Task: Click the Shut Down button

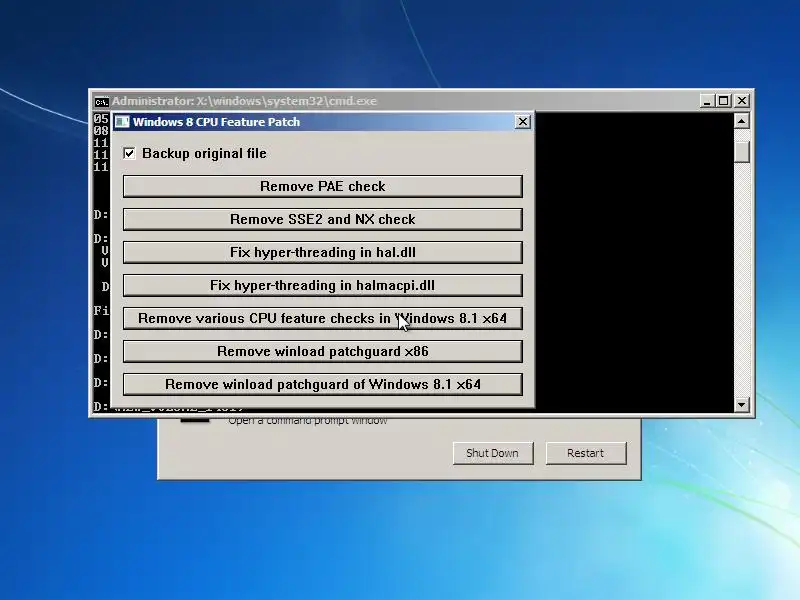Action: (x=493, y=453)
